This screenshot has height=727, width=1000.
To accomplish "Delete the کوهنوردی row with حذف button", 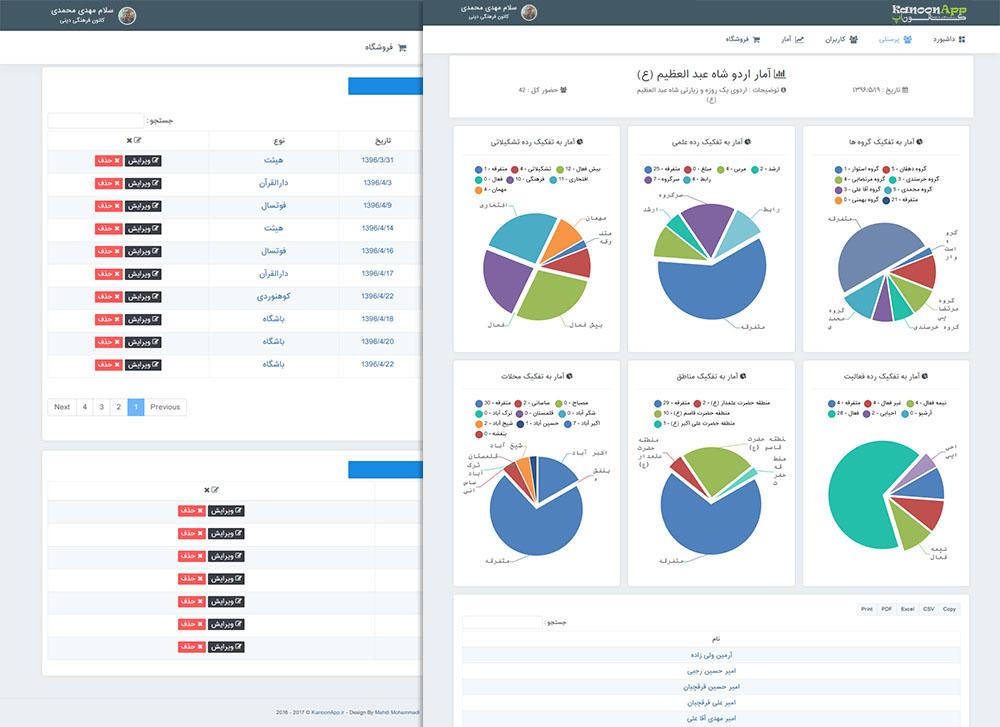I will [x=108, y=297].
